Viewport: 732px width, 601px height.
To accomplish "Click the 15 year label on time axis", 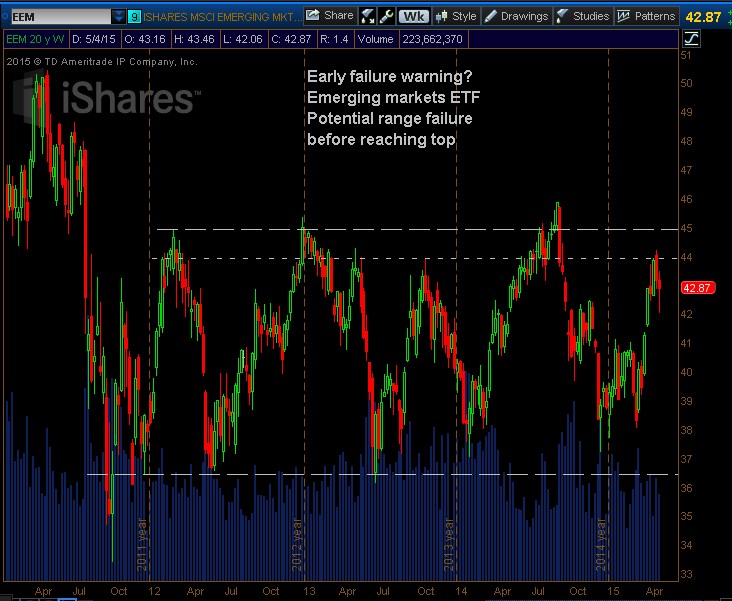I will (x=613, y=591).
